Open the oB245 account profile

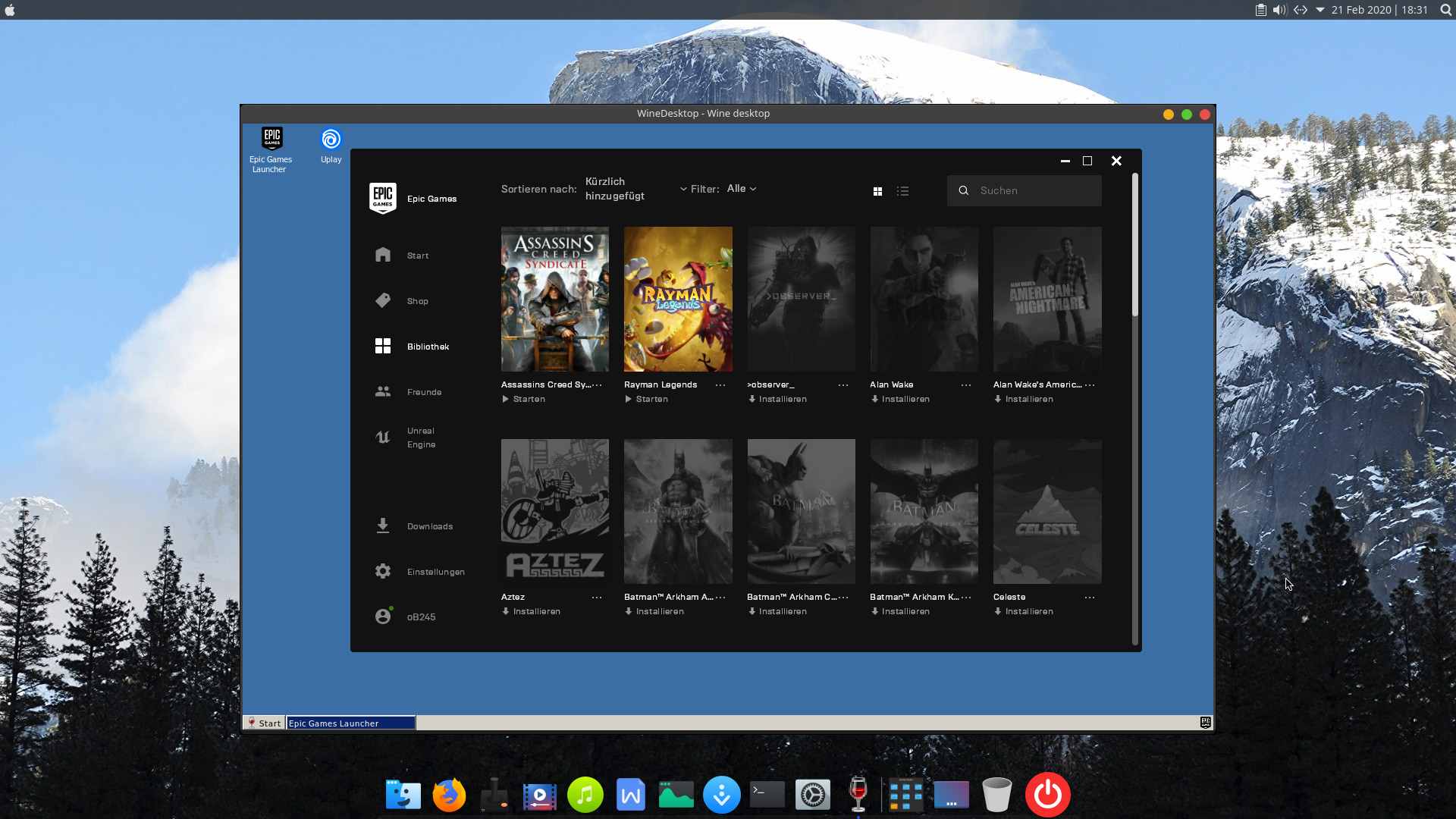tap(405, 617)
